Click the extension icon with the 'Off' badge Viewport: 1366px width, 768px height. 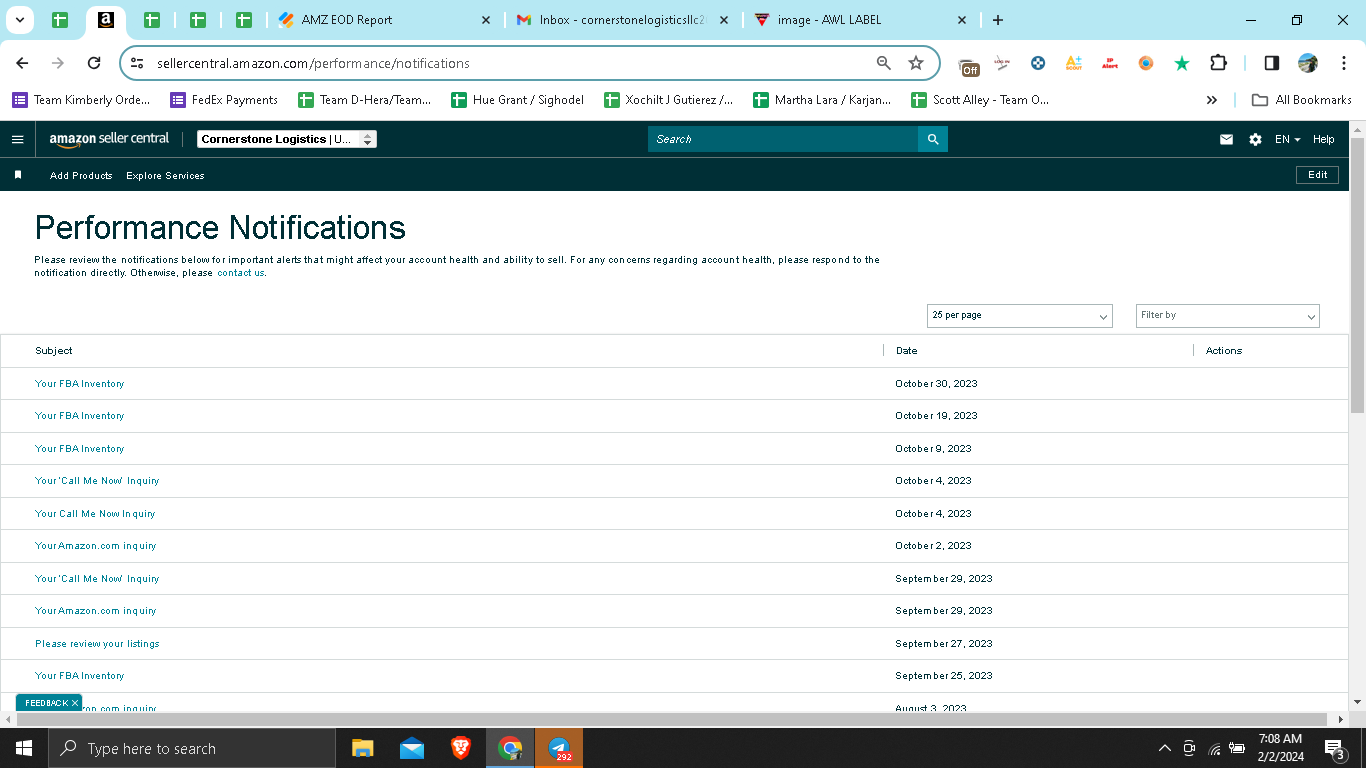click(x=969, y=65)
